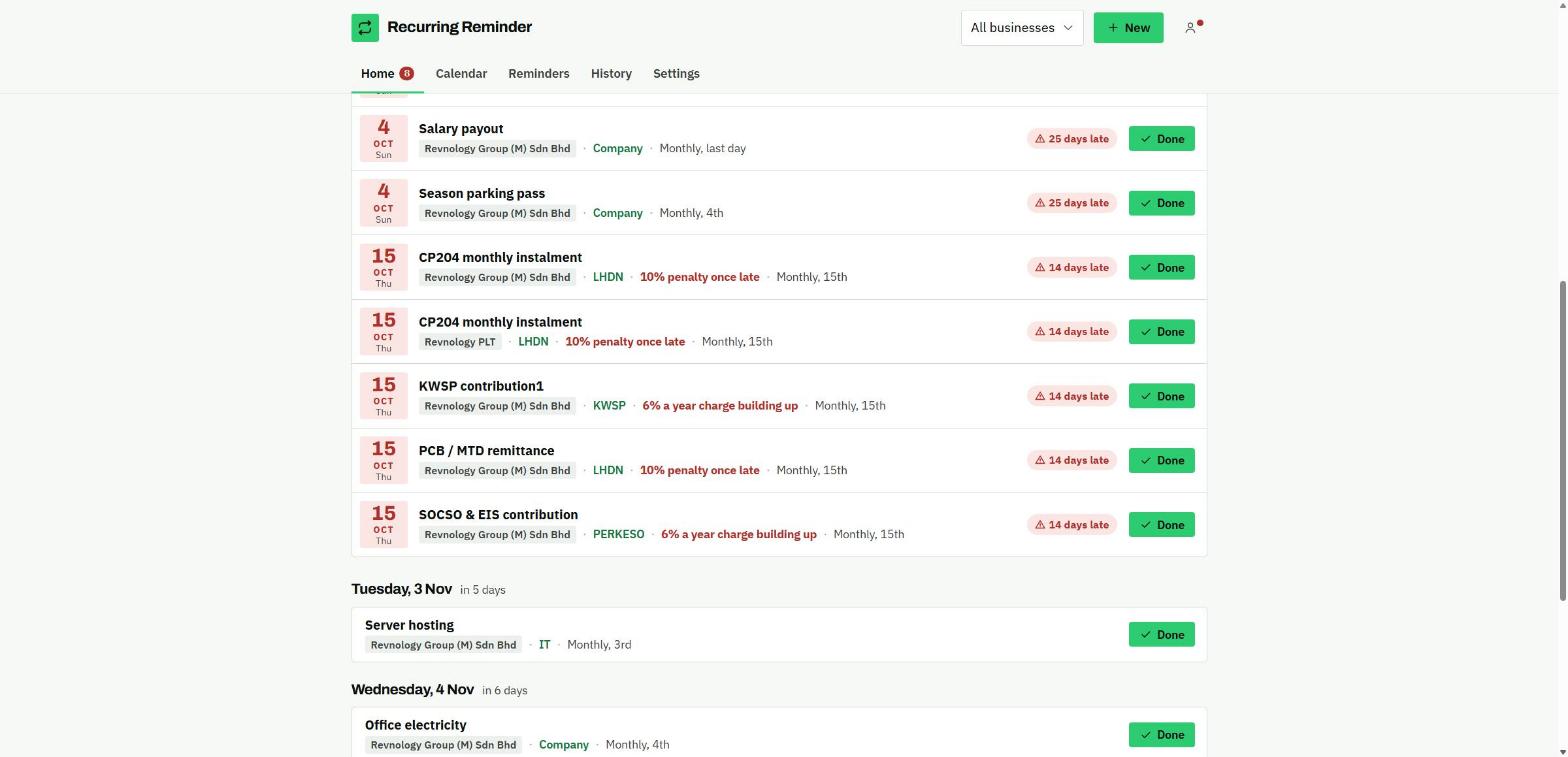Open the SOCSO & EIS contribution reminder
1568x757 pixels.
tap(498, 515)
